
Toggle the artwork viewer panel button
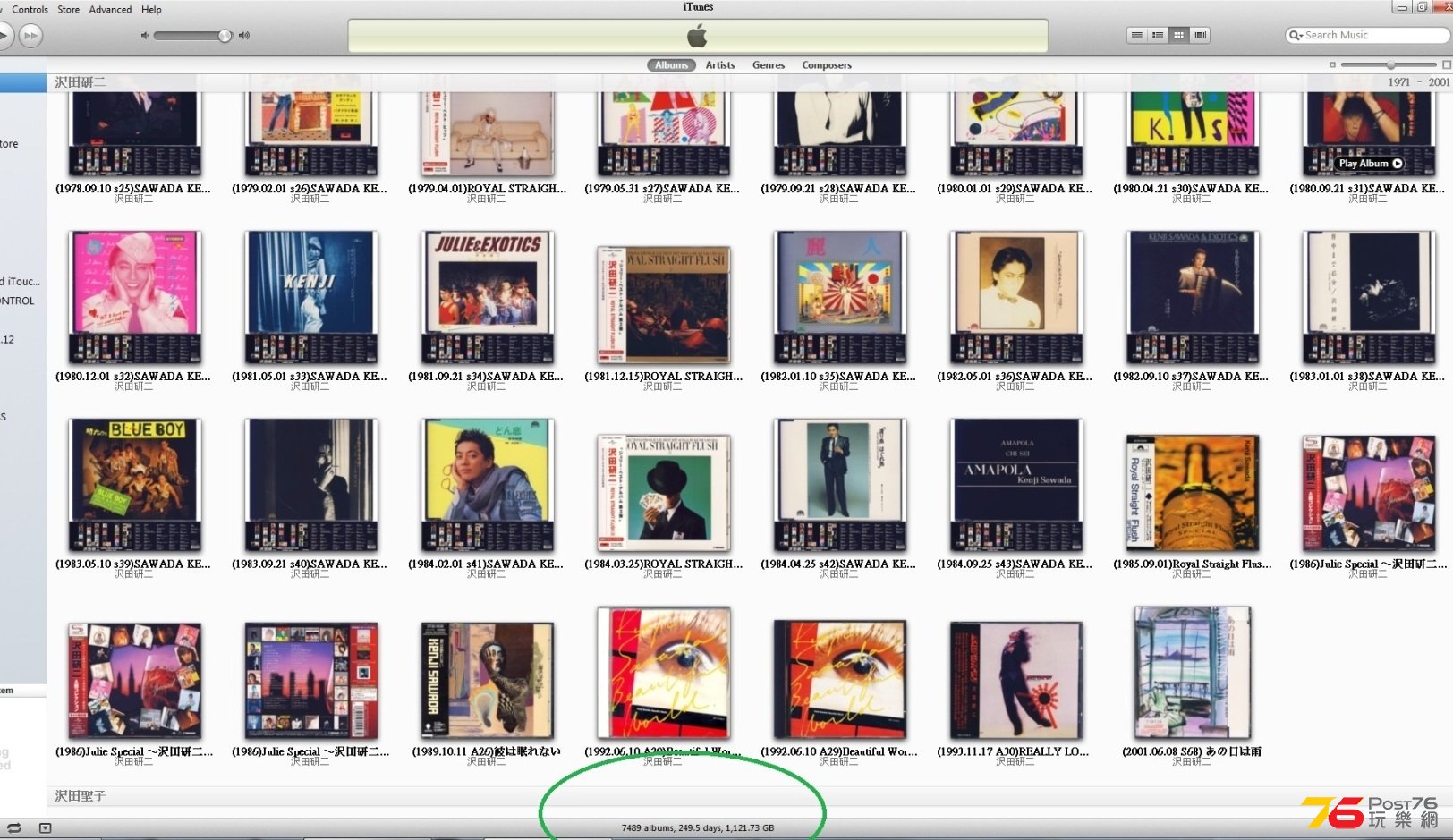[46, 828]
